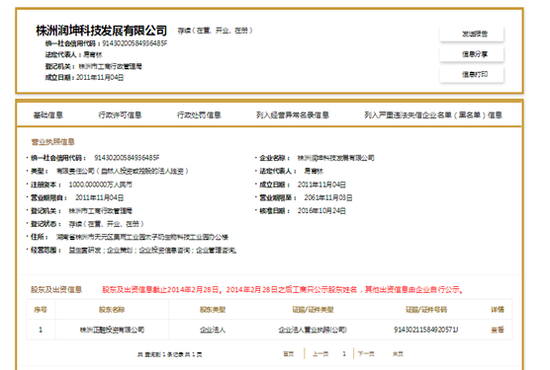Switch to the 基础信息 tab
550x370 pixels.
[x=48, y=115]
